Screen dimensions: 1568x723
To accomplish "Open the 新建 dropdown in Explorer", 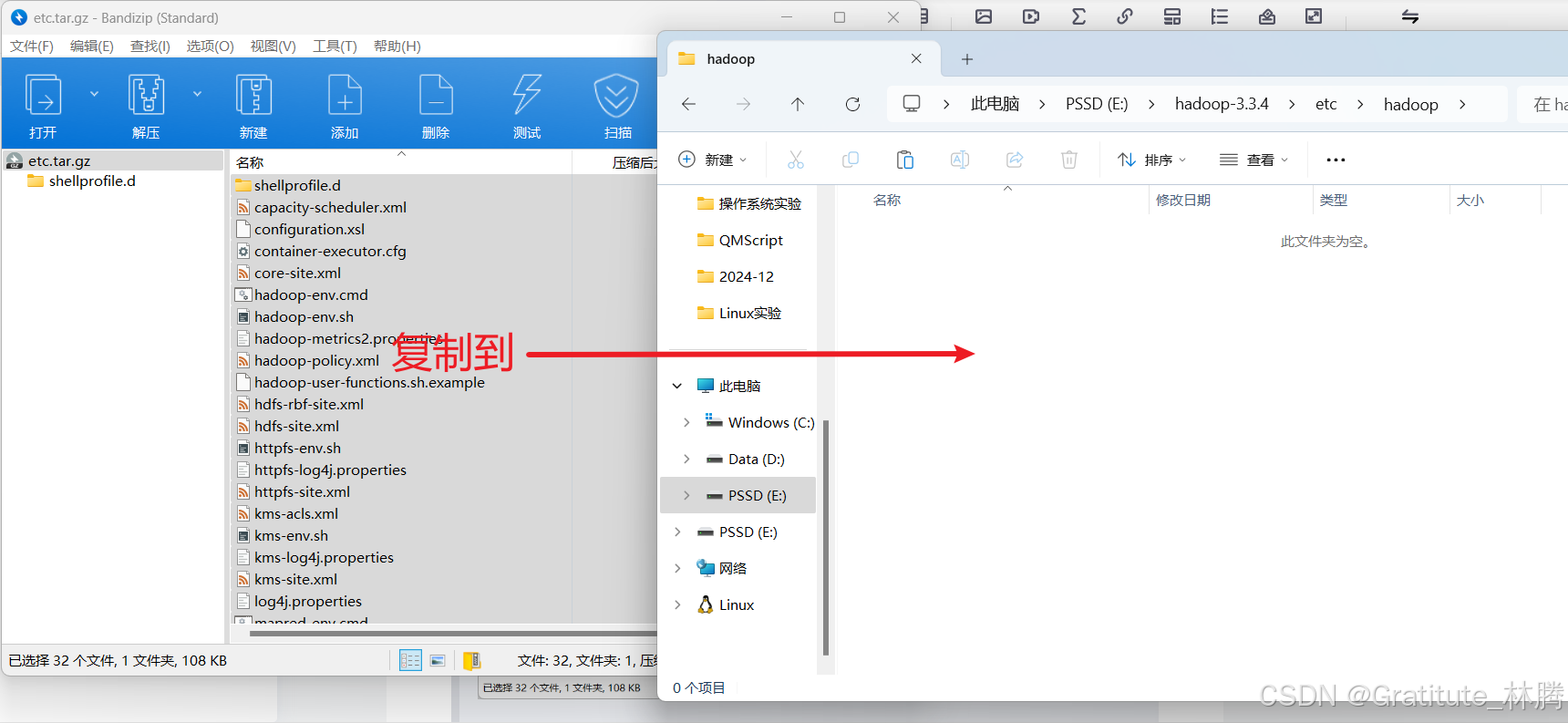I will click(x=713, y=160).
